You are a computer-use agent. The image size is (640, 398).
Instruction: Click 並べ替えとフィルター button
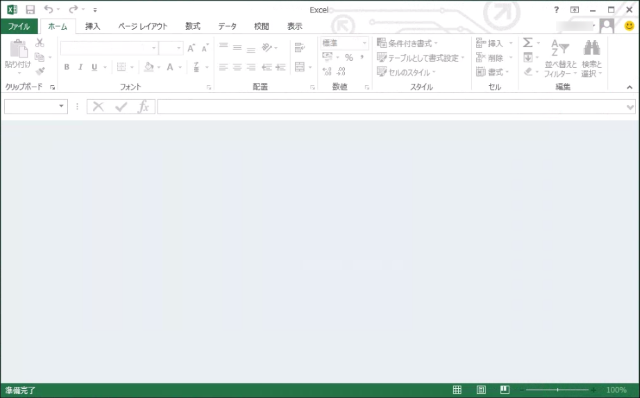coord(560,58)
